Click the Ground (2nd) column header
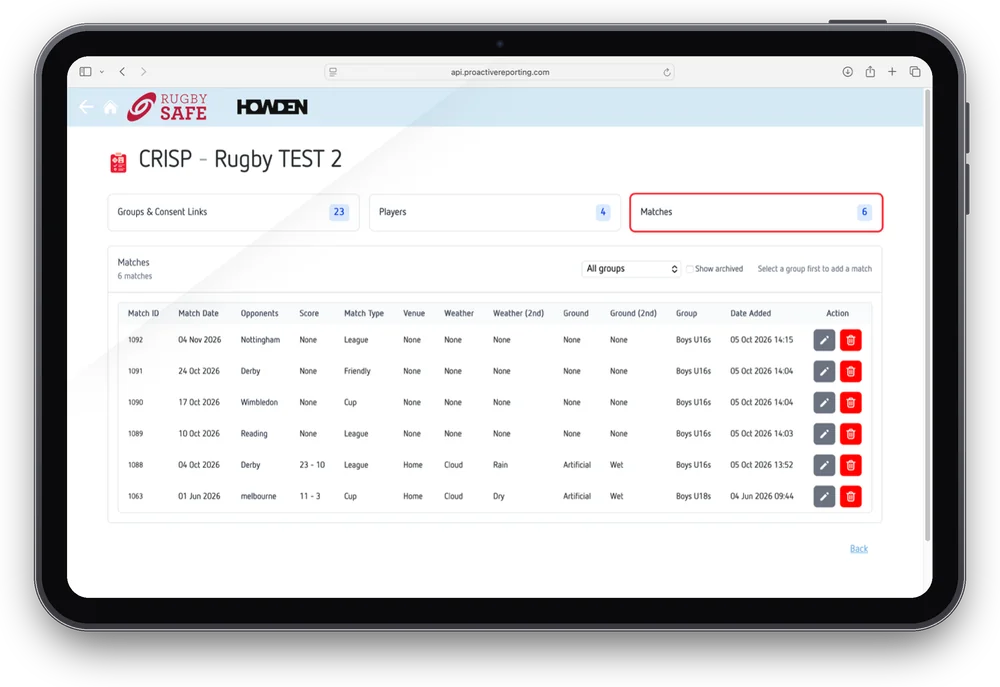1000x687 pixels. 633,313
